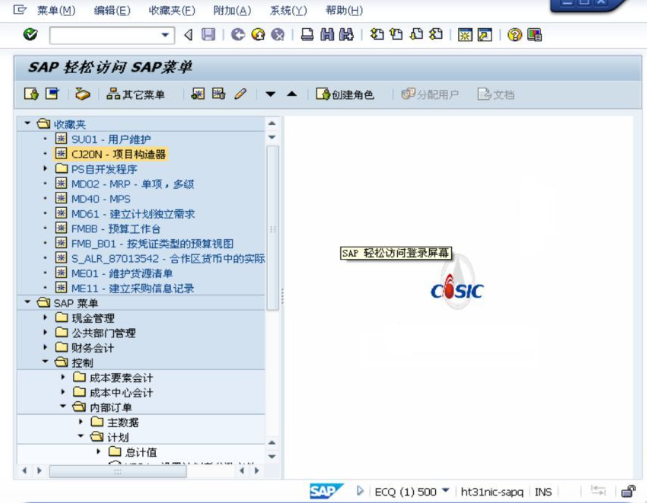Viewport: 647px width, 503px height.
Task: Open the 收藏夹(F) menu
Action: click(172, 10)
